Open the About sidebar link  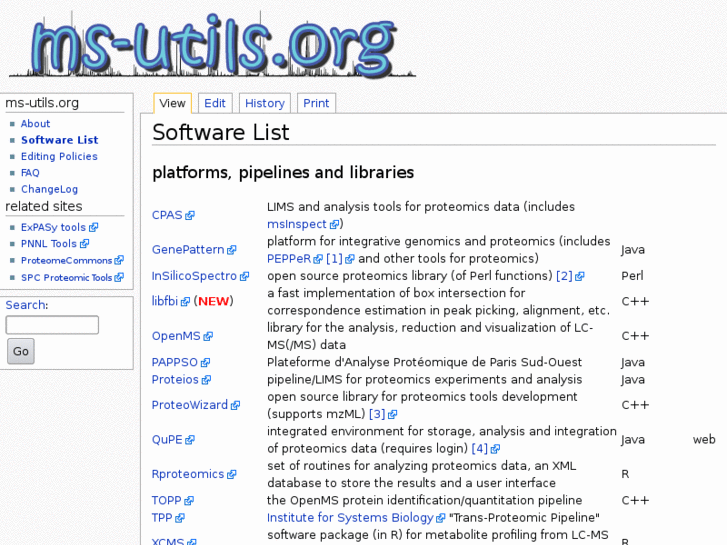(x=35, y=123)
